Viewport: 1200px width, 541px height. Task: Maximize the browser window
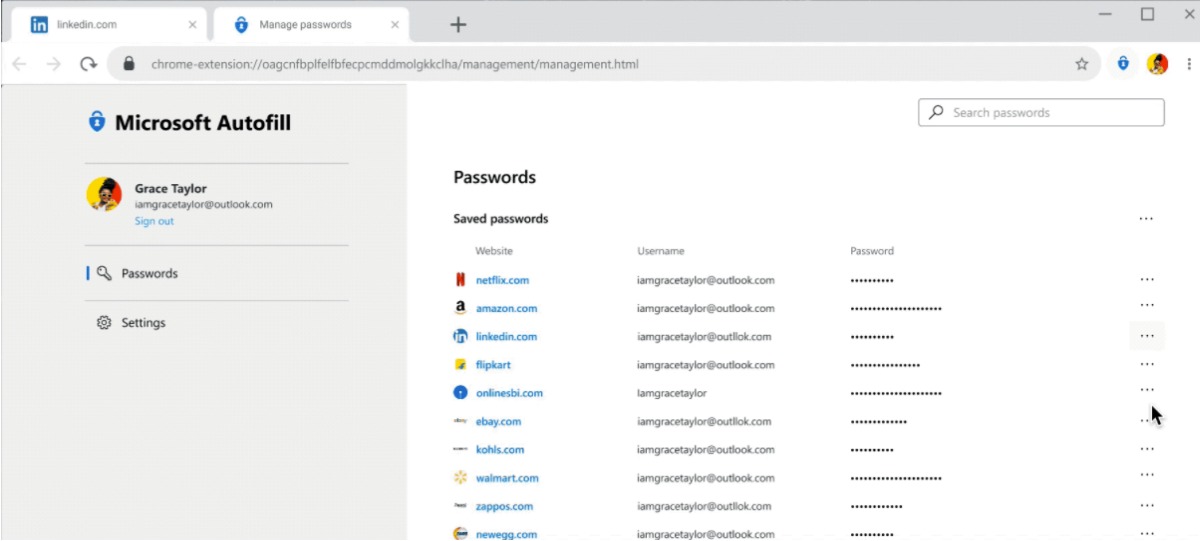(x=1148, y=14)
